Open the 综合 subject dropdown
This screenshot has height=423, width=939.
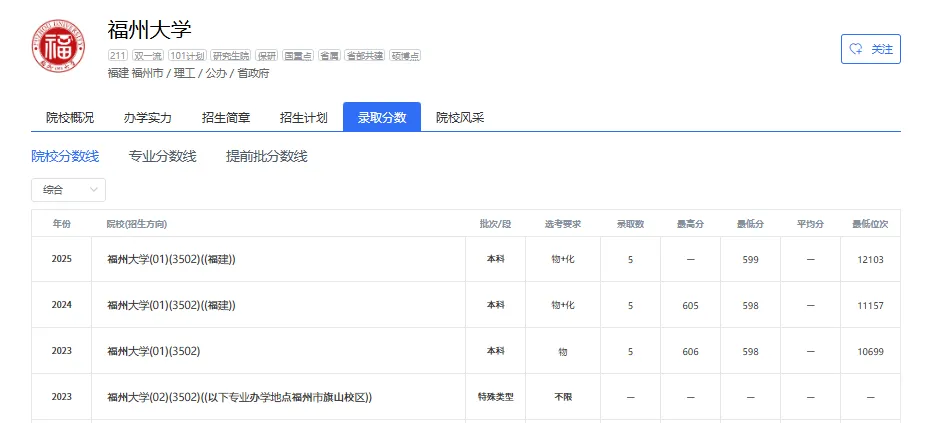(68, 190)
